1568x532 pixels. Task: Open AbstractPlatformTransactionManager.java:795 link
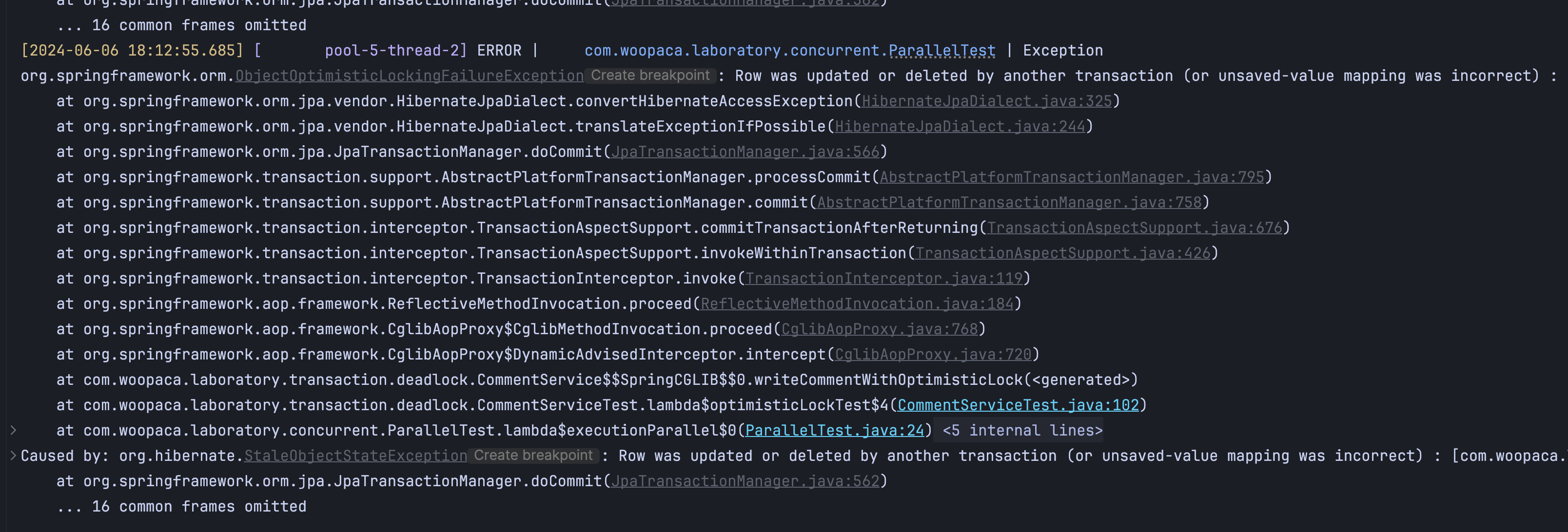(x=1071, y=177)
